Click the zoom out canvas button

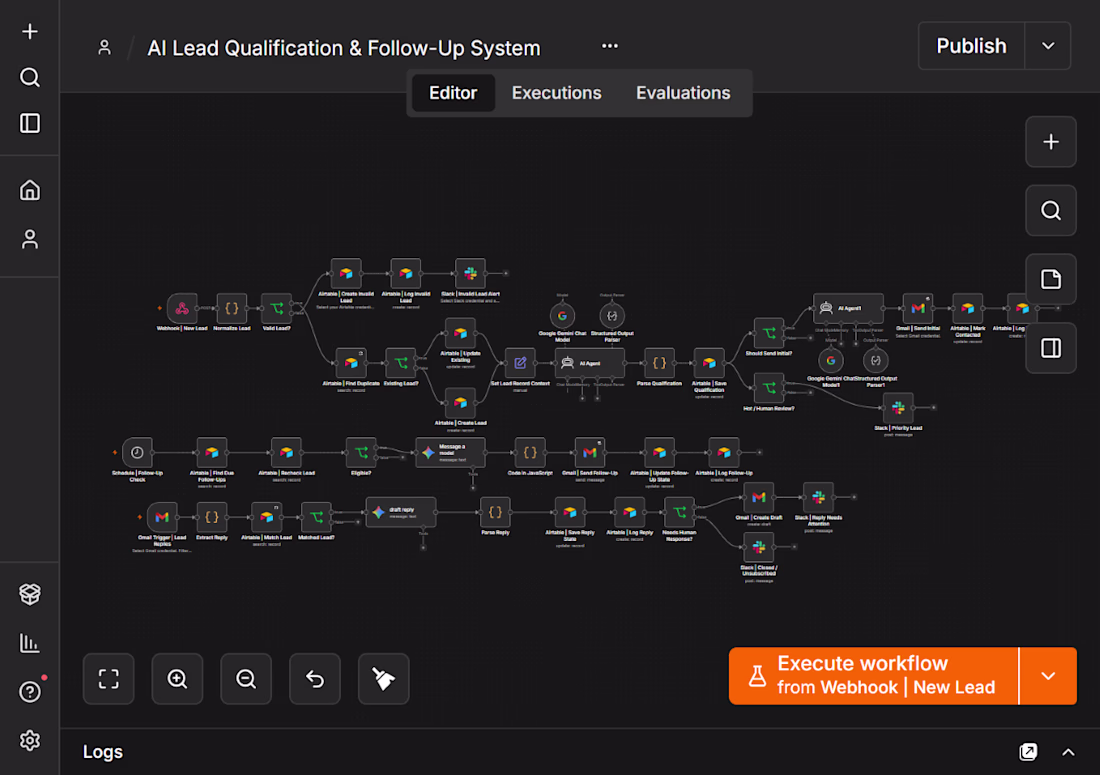pyautogui.click(x=246, y=679)
